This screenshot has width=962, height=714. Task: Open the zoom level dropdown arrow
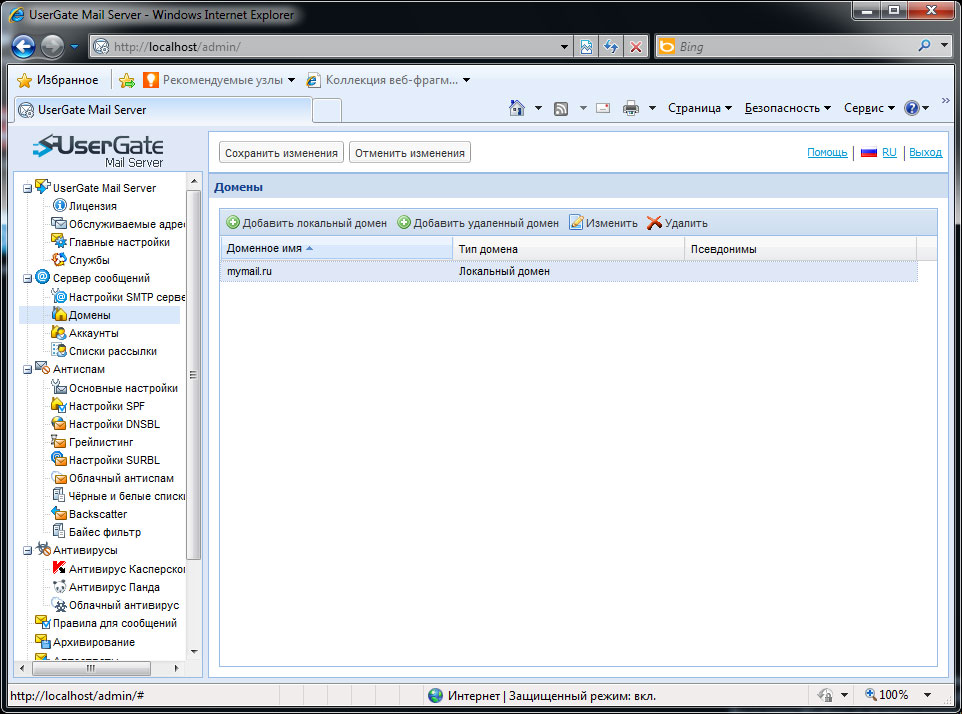928,694
